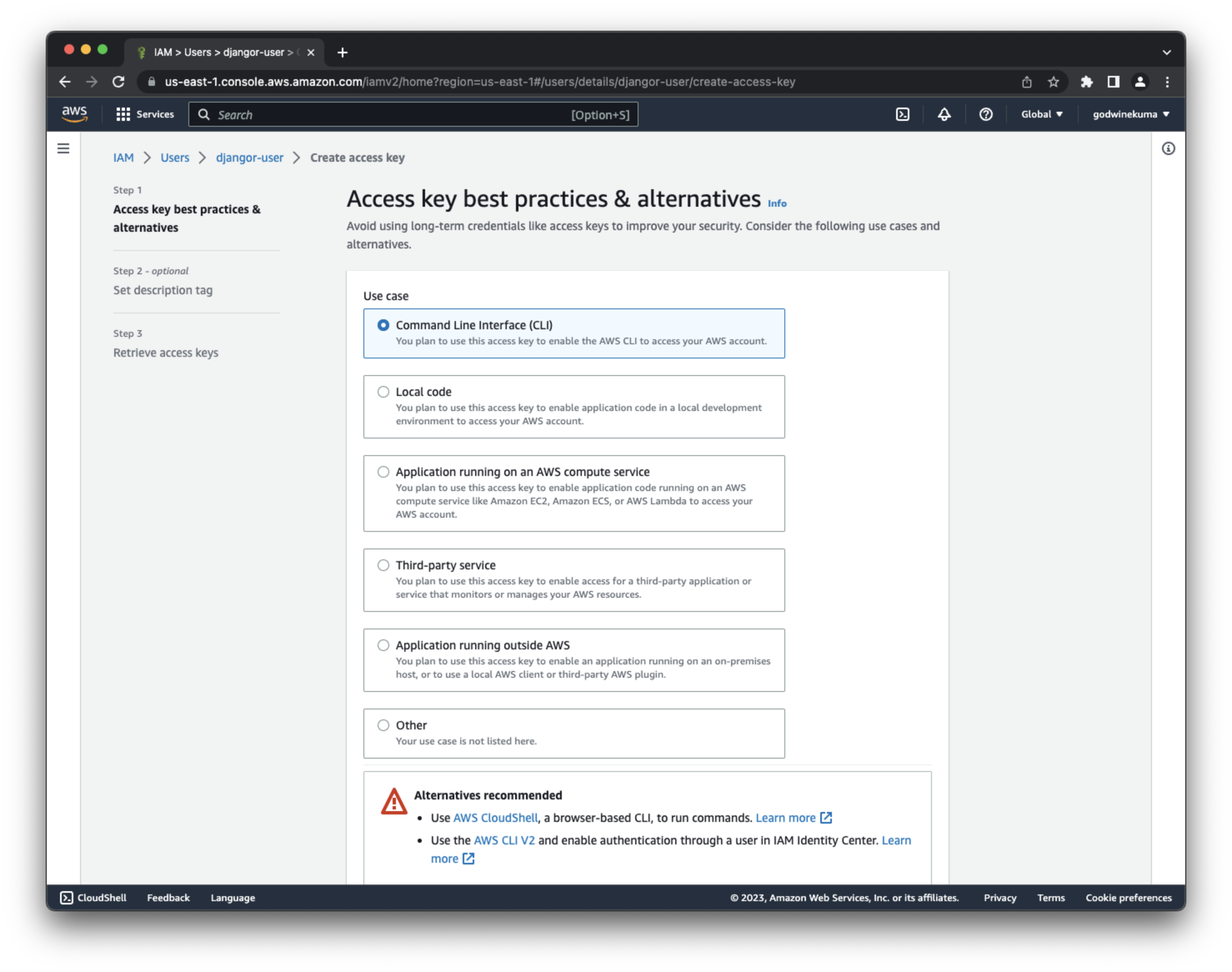Bookmark this page with star icon
1232x972 pixels.
point(1053,82)
